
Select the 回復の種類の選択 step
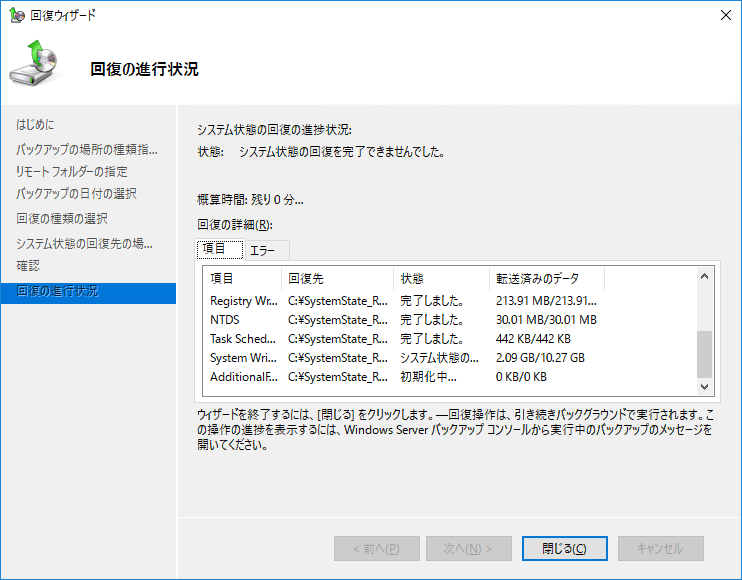point(62,218)
